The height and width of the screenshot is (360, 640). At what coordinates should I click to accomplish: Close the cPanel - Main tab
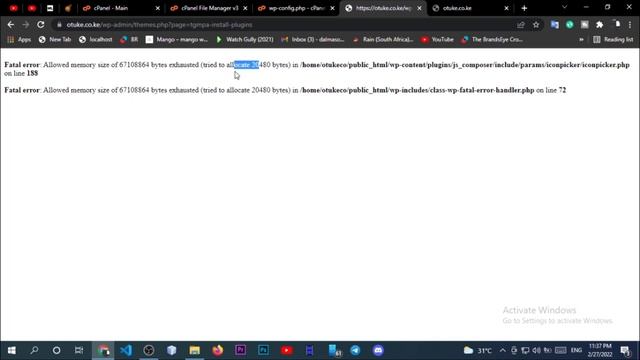click(x=158, y=8)
